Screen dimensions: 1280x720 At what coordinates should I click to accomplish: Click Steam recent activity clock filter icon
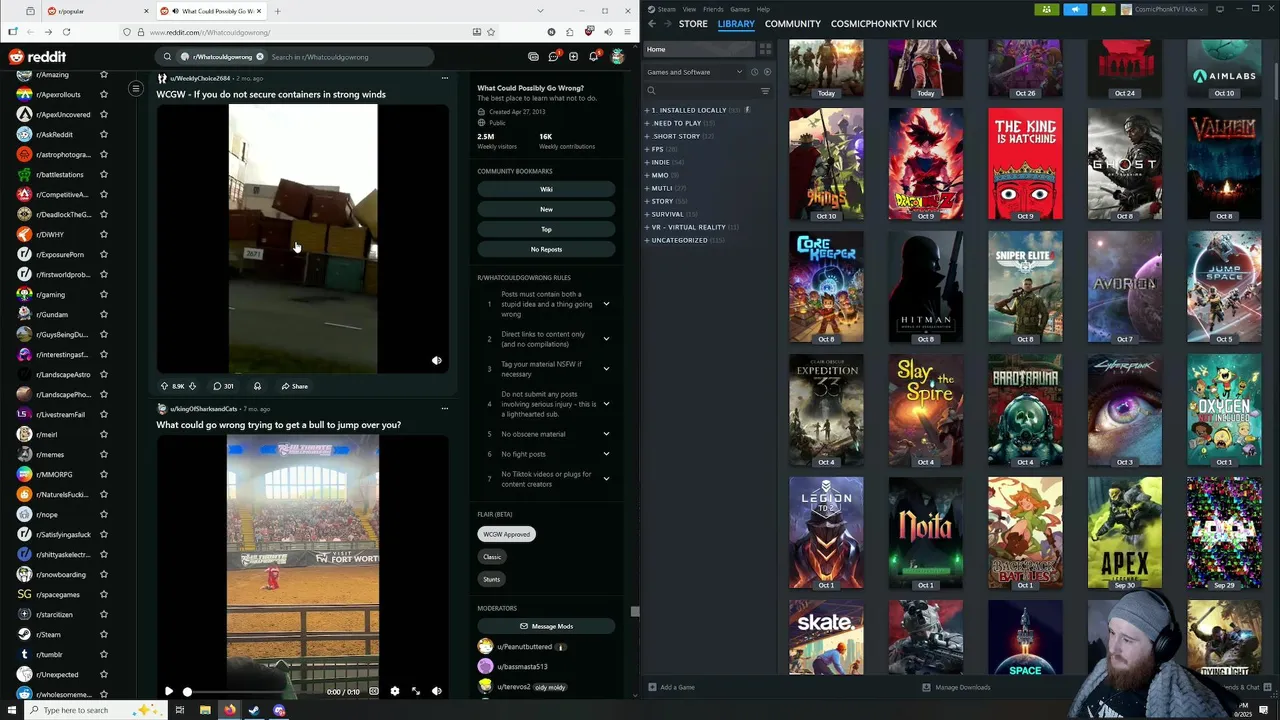point(754,72)
